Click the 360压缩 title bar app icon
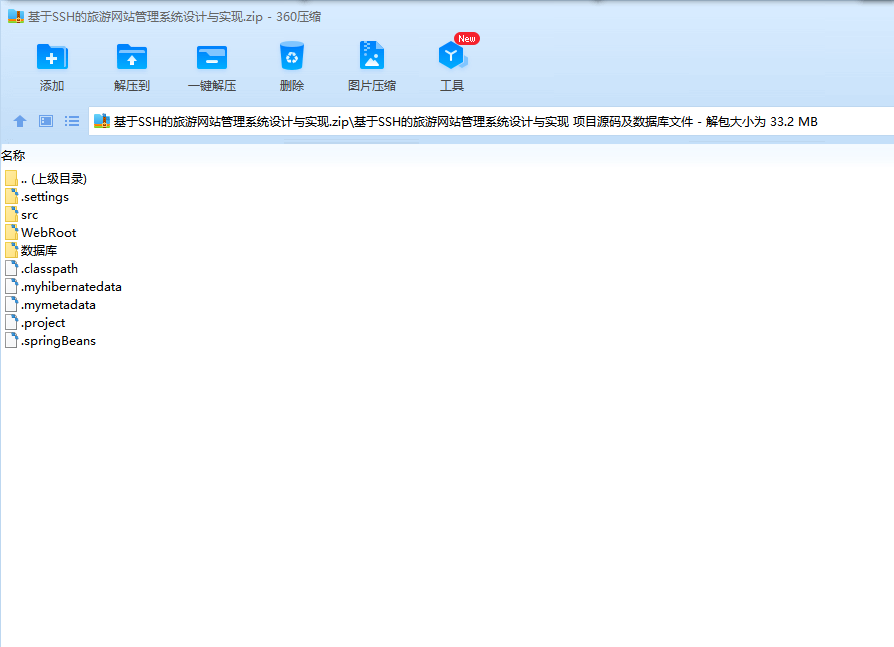894x647 pixels. pos(16,17)
